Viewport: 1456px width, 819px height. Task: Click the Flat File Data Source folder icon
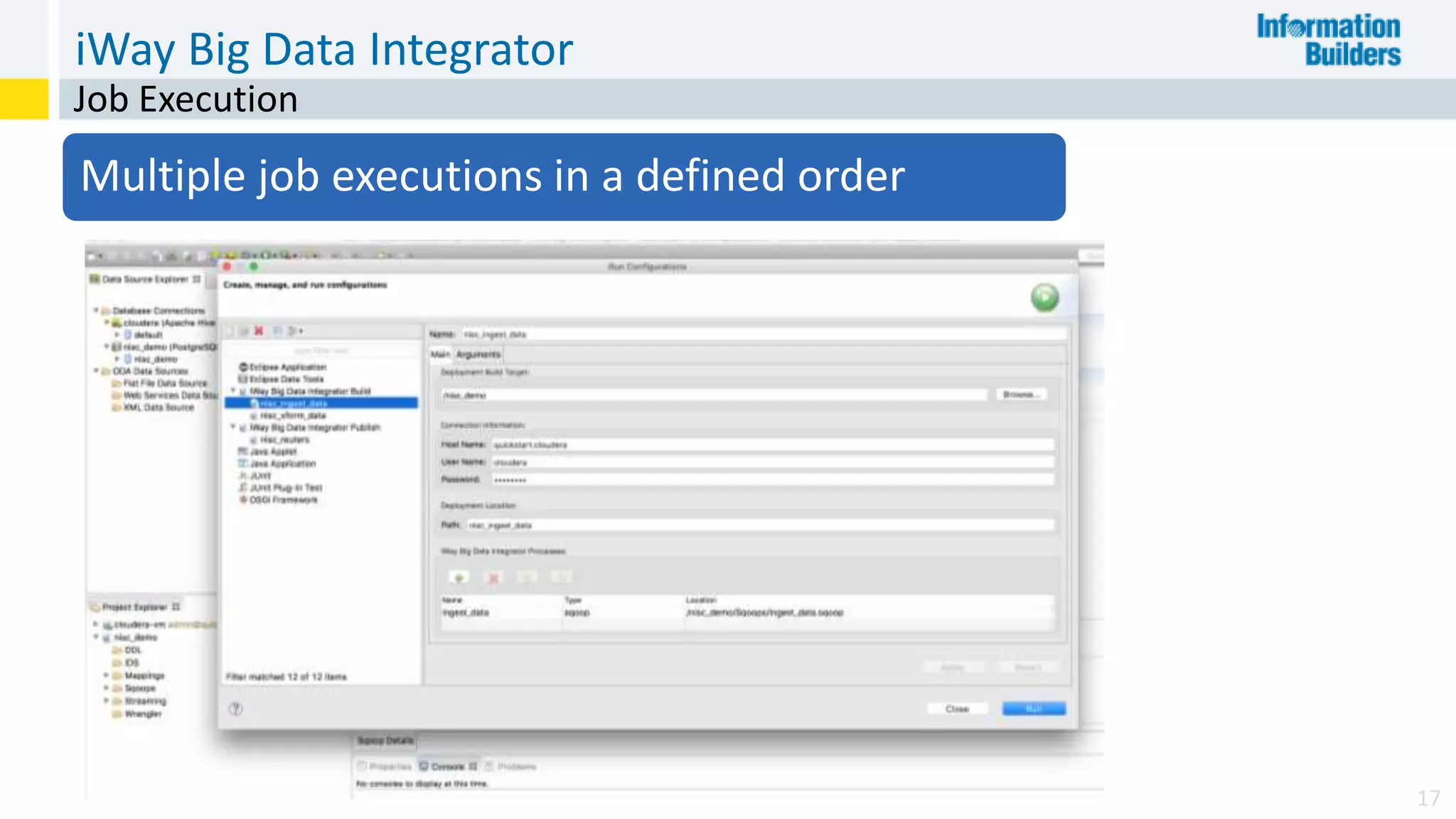coord(117,383)
